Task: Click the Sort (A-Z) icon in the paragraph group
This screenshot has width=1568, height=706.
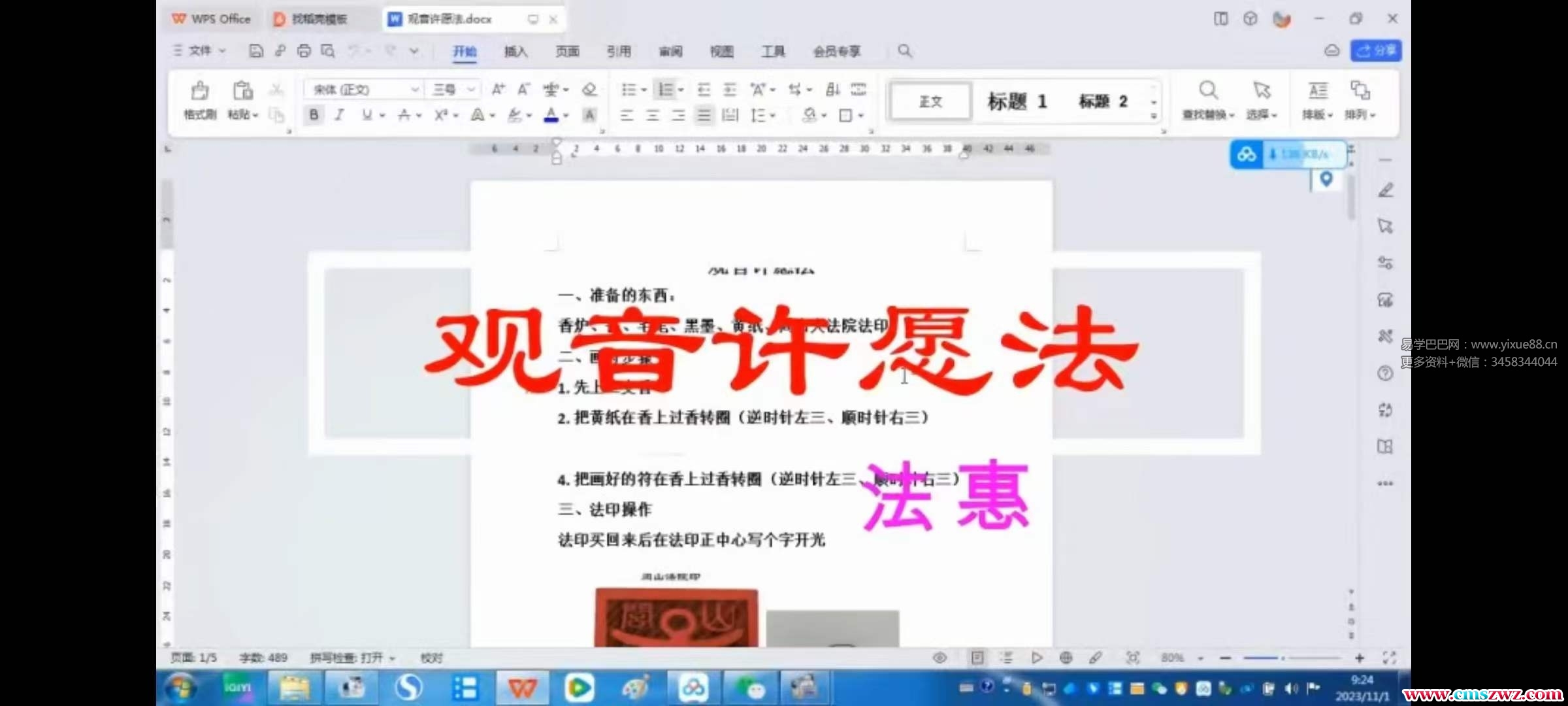Action: point(832,90)
